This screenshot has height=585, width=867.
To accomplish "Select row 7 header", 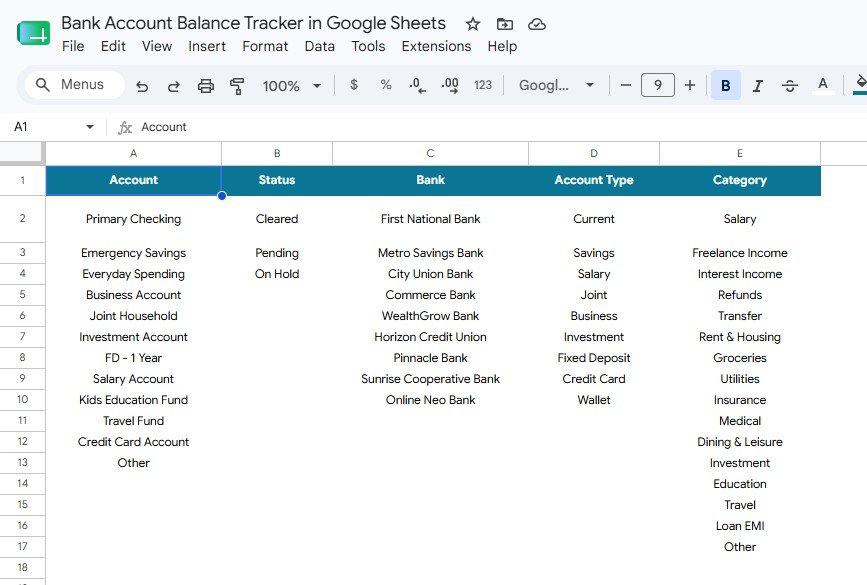I will tap(23, 336).
